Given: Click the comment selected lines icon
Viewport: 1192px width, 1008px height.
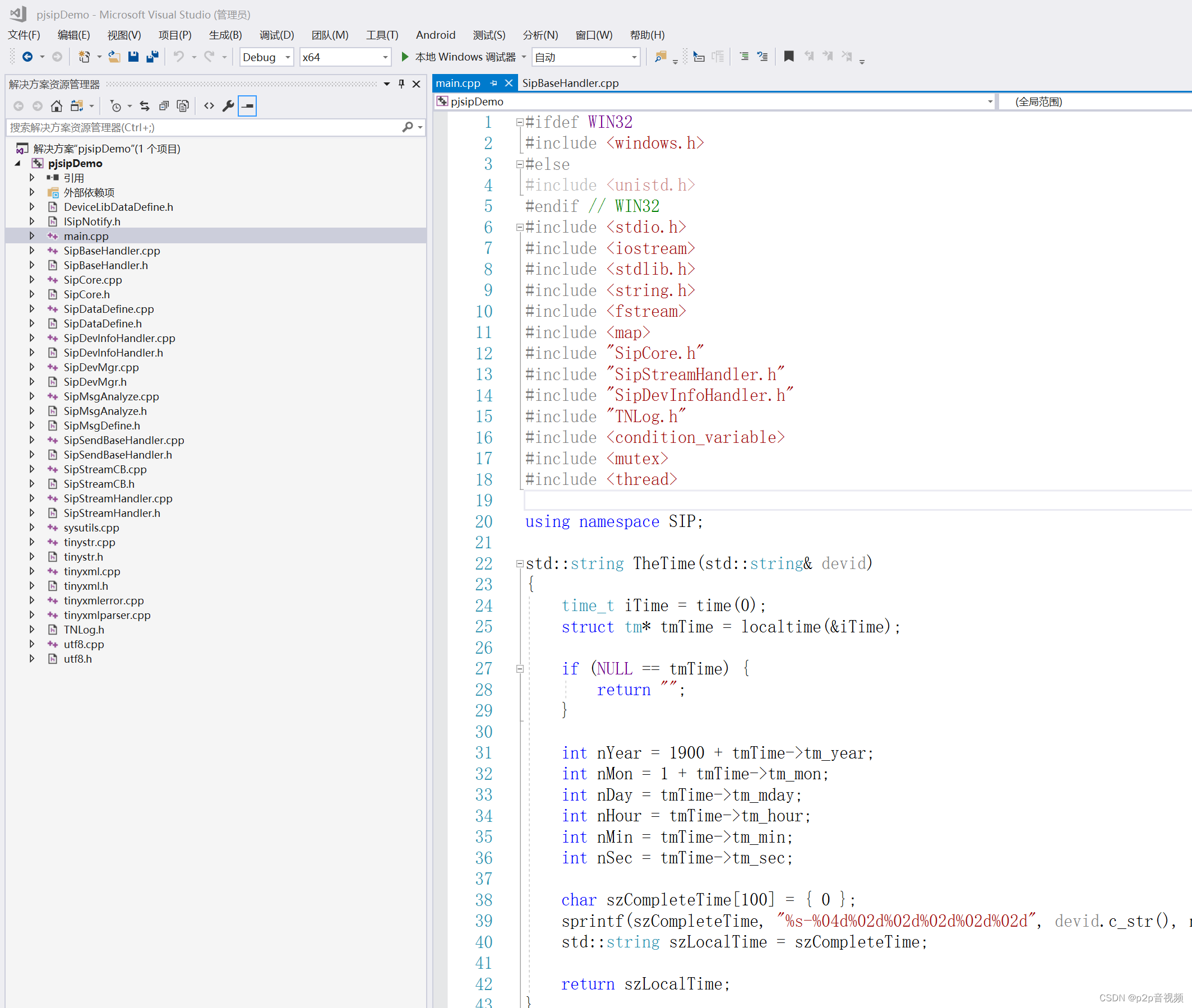Looking at the screenshot, I should 743,57.
